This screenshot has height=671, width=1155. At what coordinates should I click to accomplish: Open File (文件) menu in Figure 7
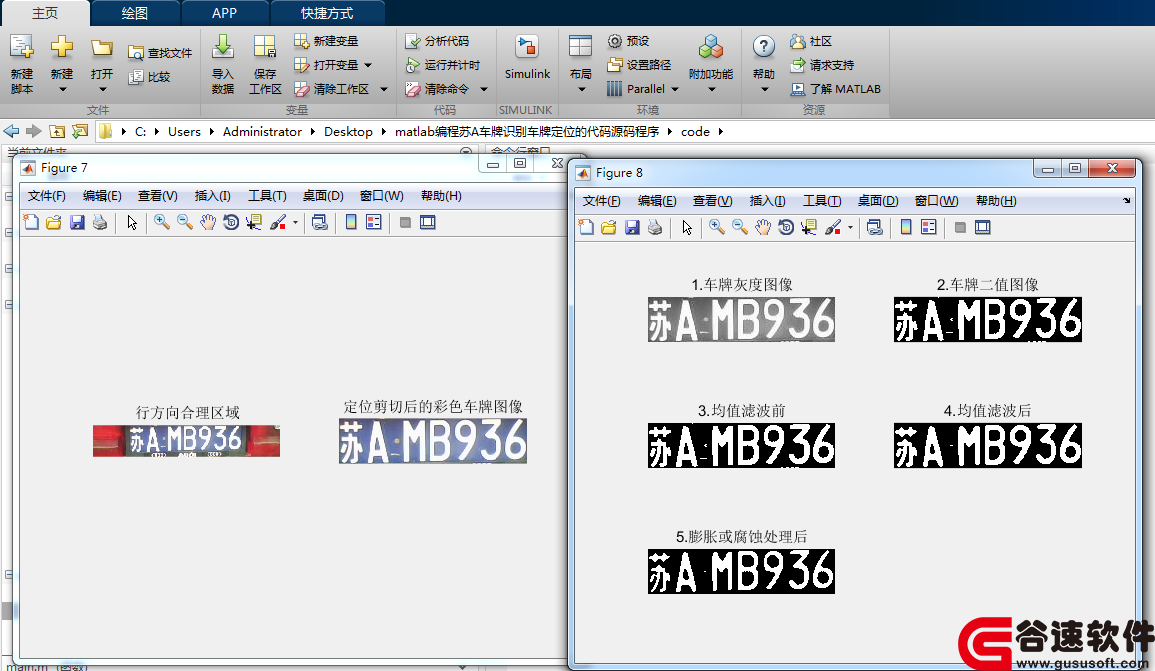46,195
